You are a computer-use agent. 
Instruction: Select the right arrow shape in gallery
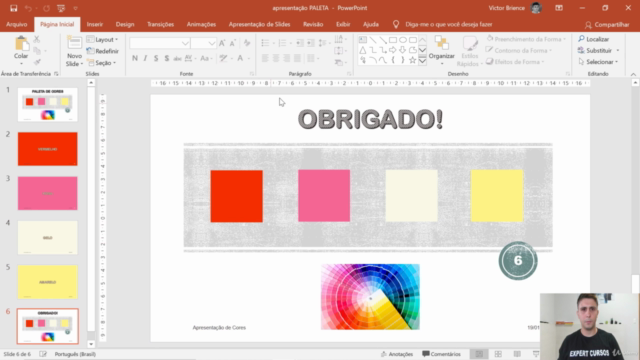click(x=393, y=50)
